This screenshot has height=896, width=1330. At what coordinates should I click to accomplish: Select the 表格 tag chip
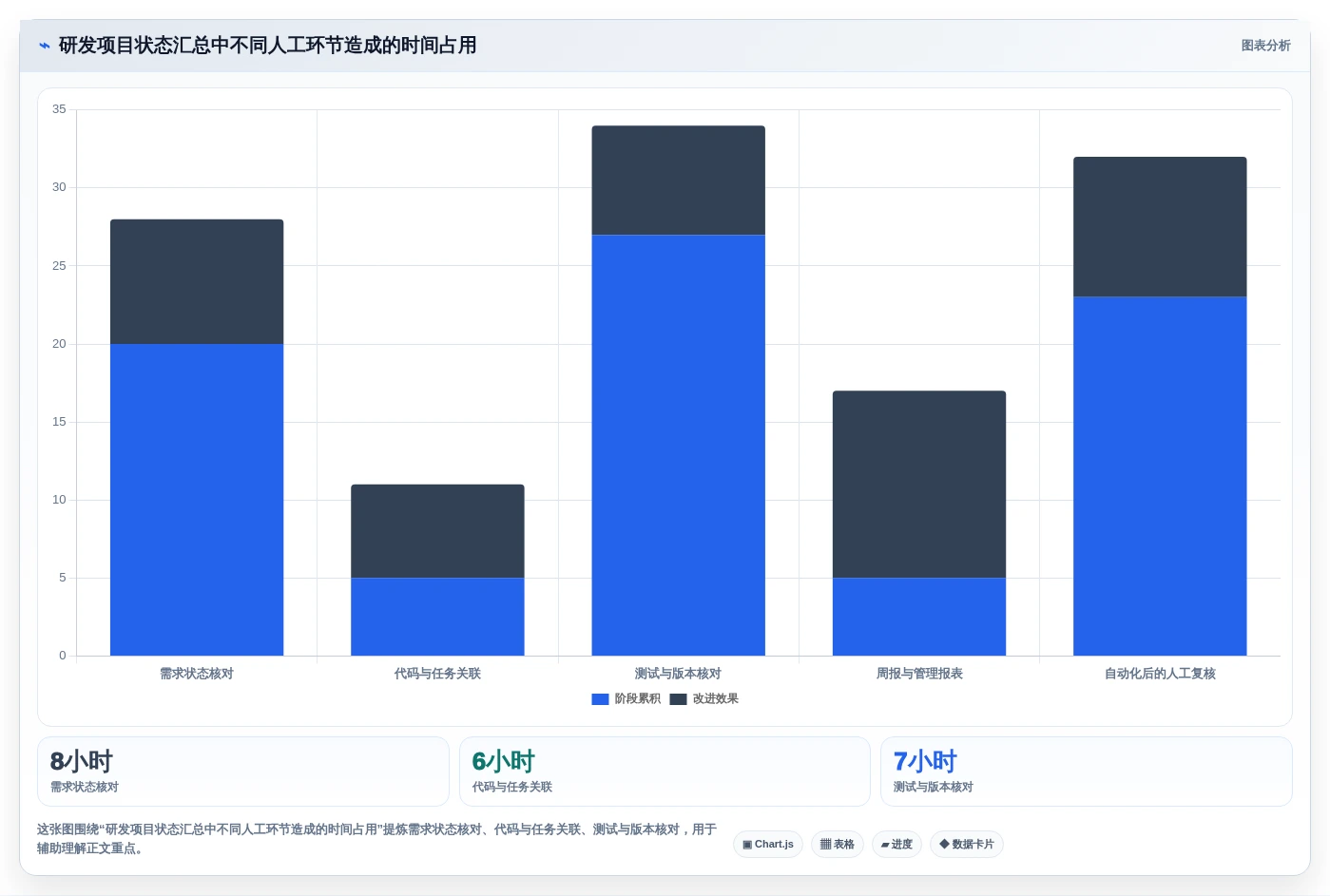[837, 844]
